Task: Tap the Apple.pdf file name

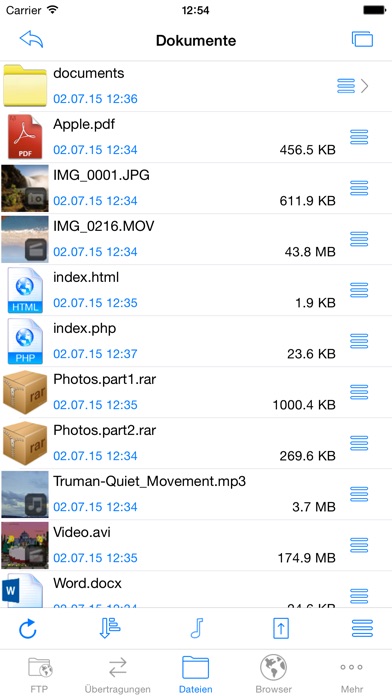Action: [x=84, y=124]
